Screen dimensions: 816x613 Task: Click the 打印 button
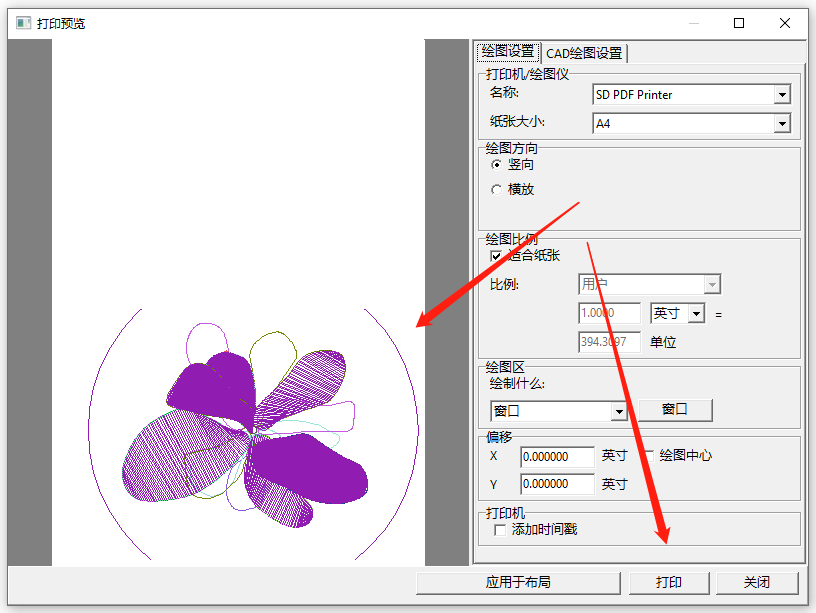(x=669, y=582)
